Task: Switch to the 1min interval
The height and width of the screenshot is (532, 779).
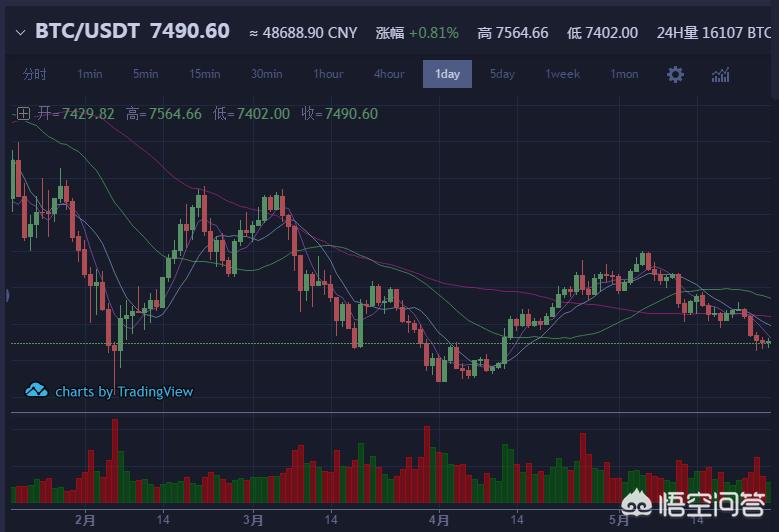Action: [x=90, y=75]
